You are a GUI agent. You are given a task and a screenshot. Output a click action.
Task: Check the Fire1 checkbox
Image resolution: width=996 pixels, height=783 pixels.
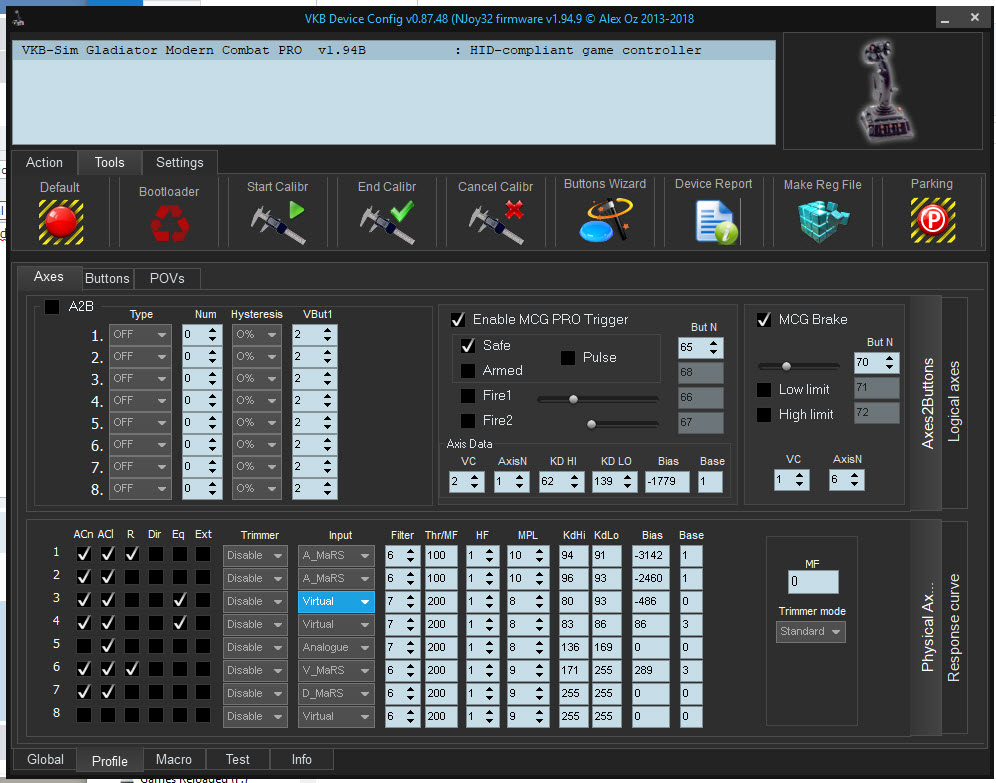point(468,396)
